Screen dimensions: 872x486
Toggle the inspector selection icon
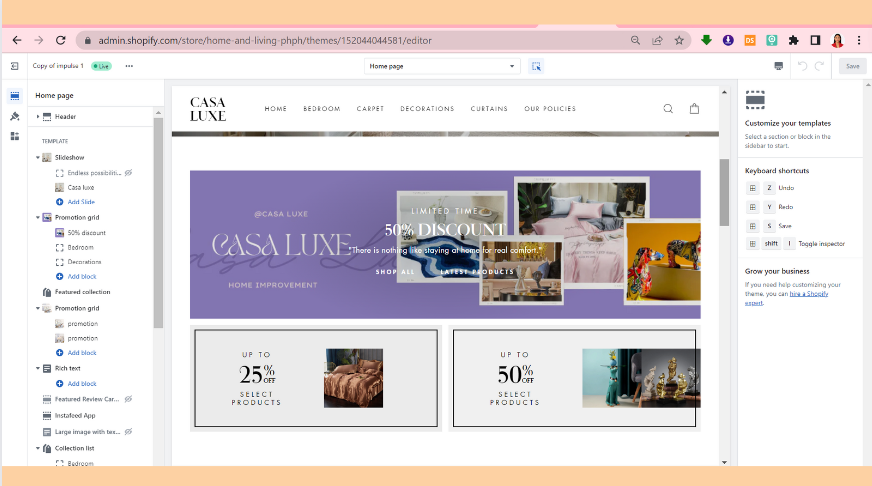click(536, 66)
